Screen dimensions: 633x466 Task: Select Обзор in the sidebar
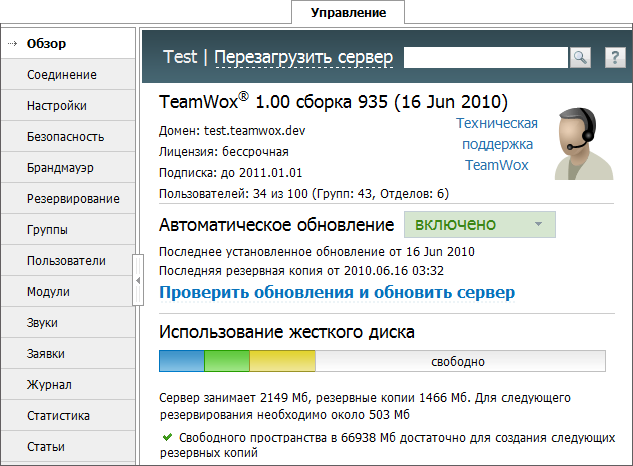pos(68,43)
